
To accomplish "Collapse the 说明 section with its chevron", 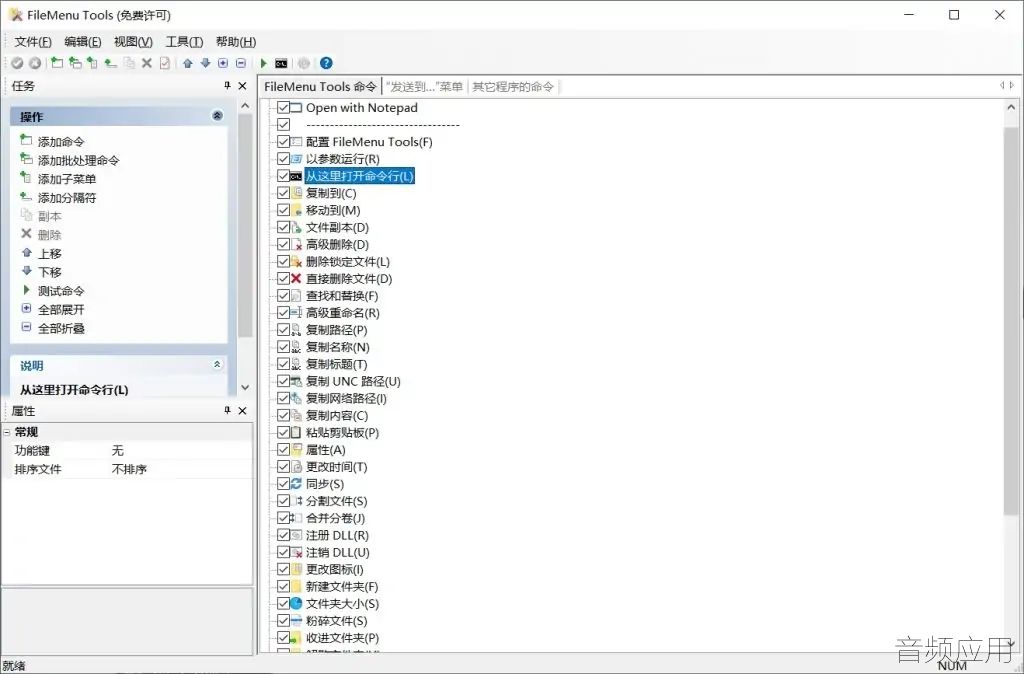I will point(217,364).
